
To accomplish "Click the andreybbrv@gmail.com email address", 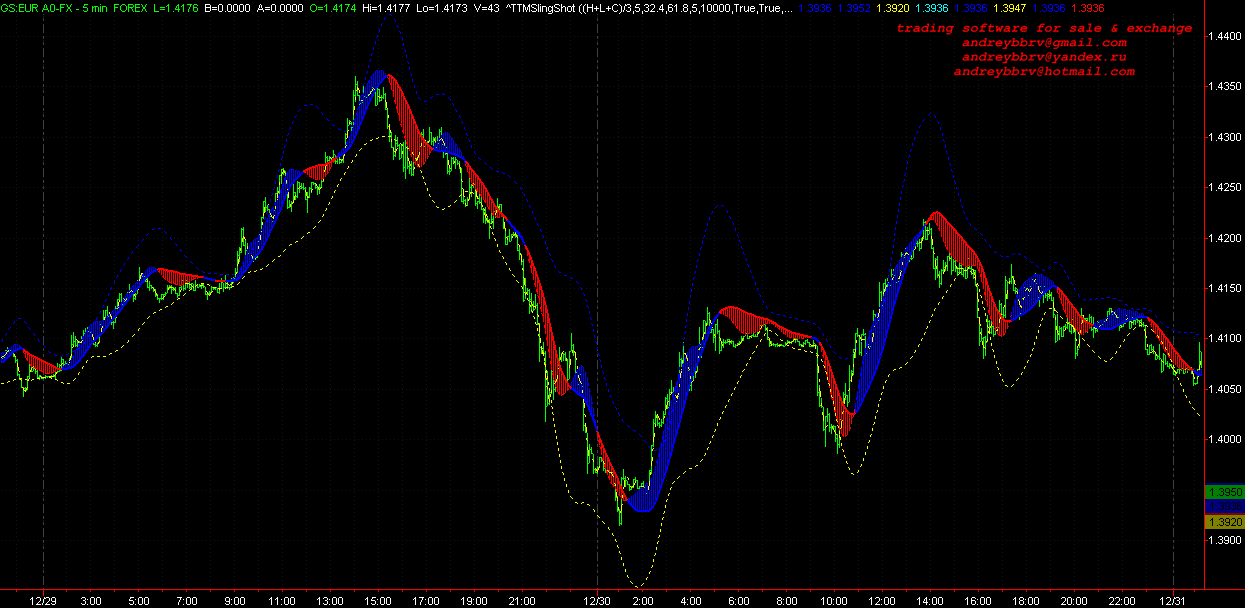I will coord(1044,43).
